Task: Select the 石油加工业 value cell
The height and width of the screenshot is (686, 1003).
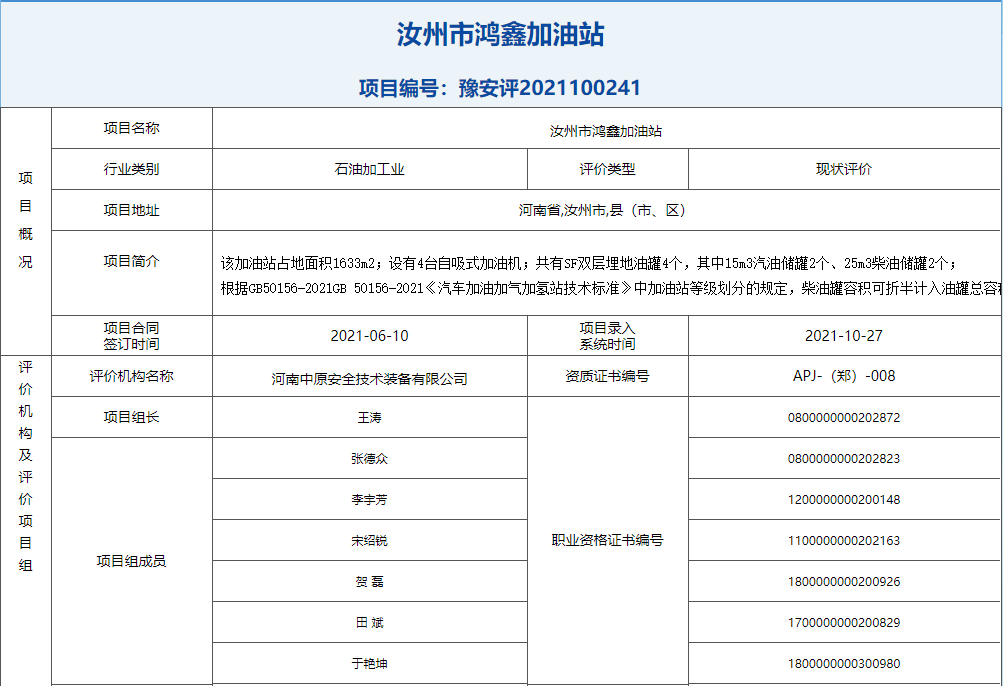Action: click(370, 169)
